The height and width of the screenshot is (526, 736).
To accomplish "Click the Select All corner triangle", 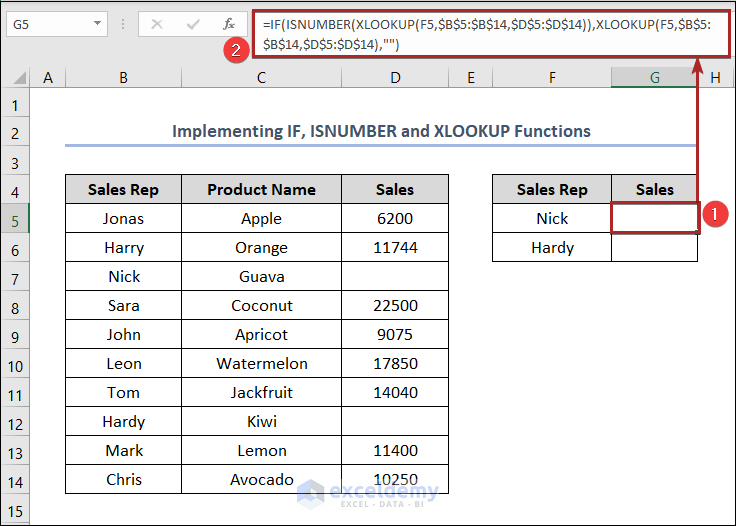I will pyautogui.click(x=19, y=78).
